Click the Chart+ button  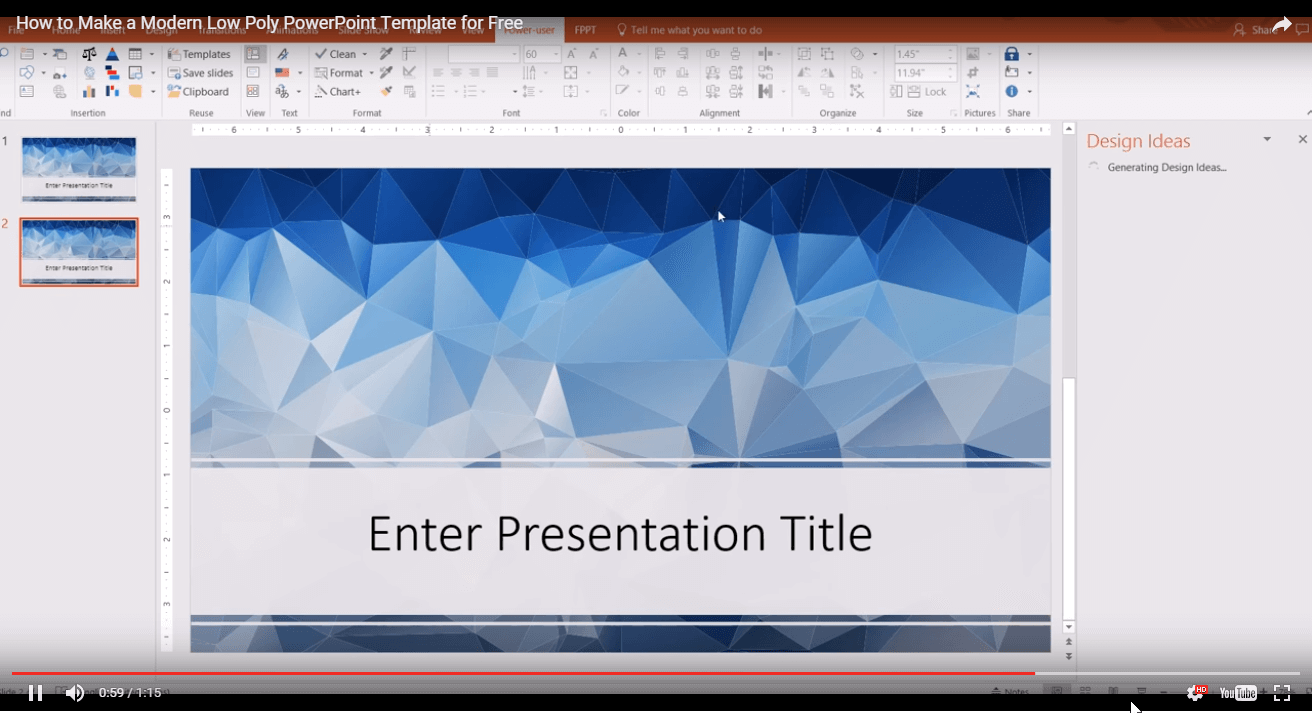pos(337,91)
